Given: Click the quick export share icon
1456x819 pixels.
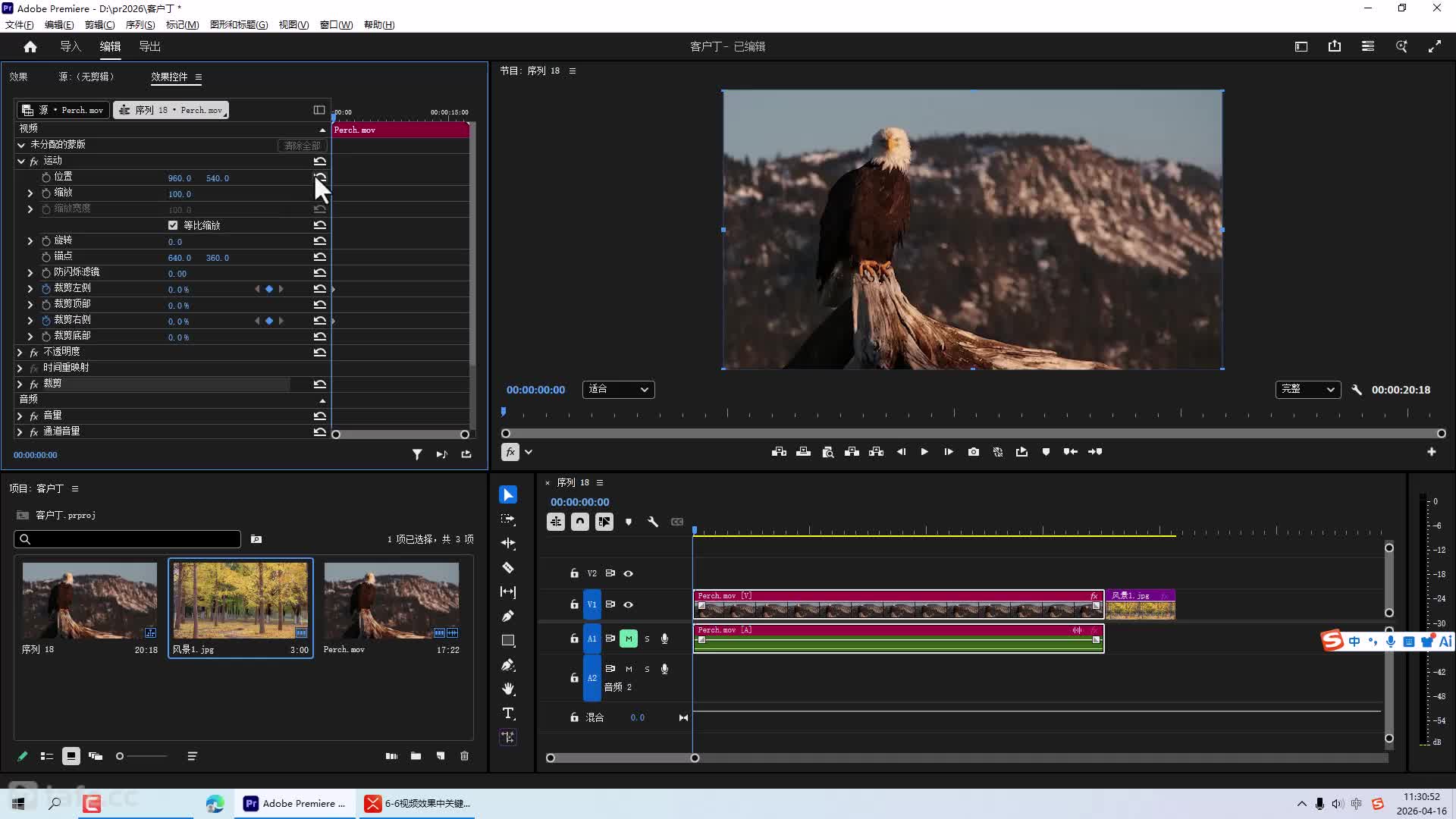Looking at the screenshot, I should pyautogui.click(x=1335, y=46).
